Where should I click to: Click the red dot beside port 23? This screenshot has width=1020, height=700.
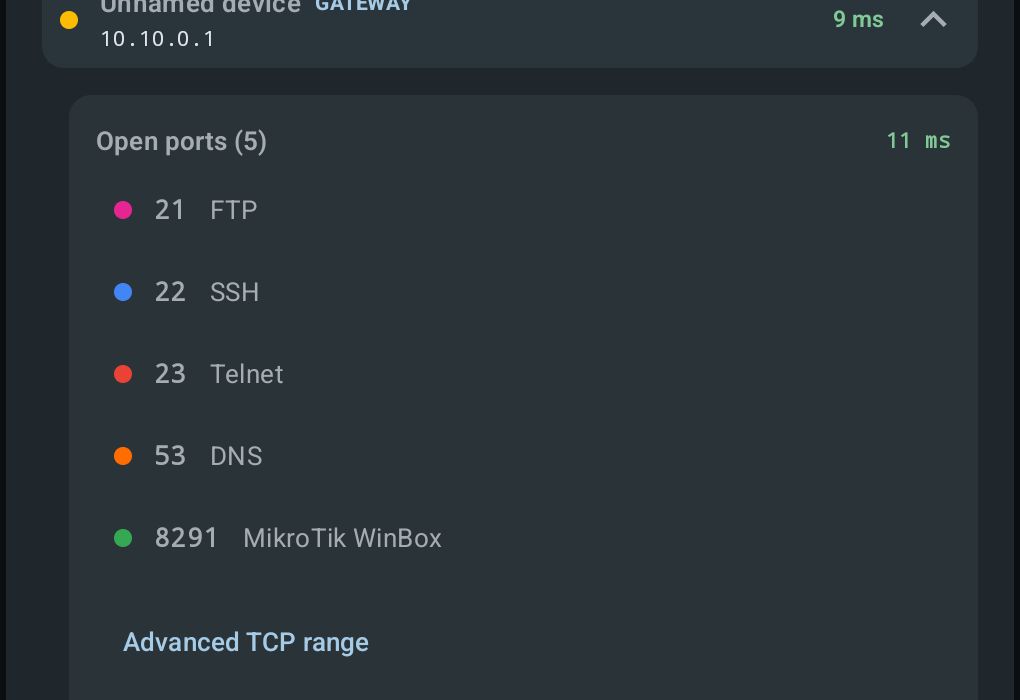(123, 374)
